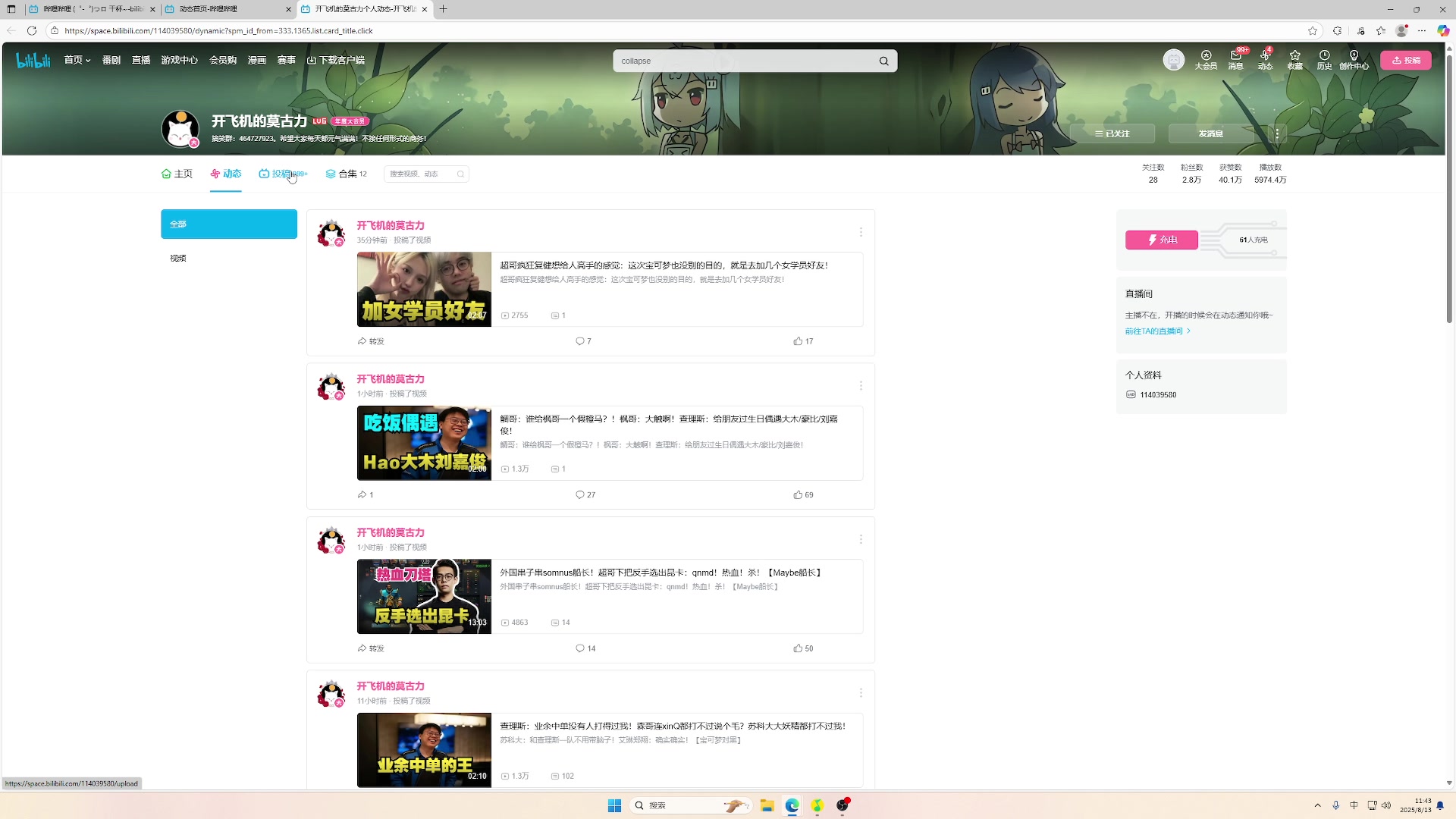
Task: Open File Explorer from taskbar
Action: [x=767, y=805]
